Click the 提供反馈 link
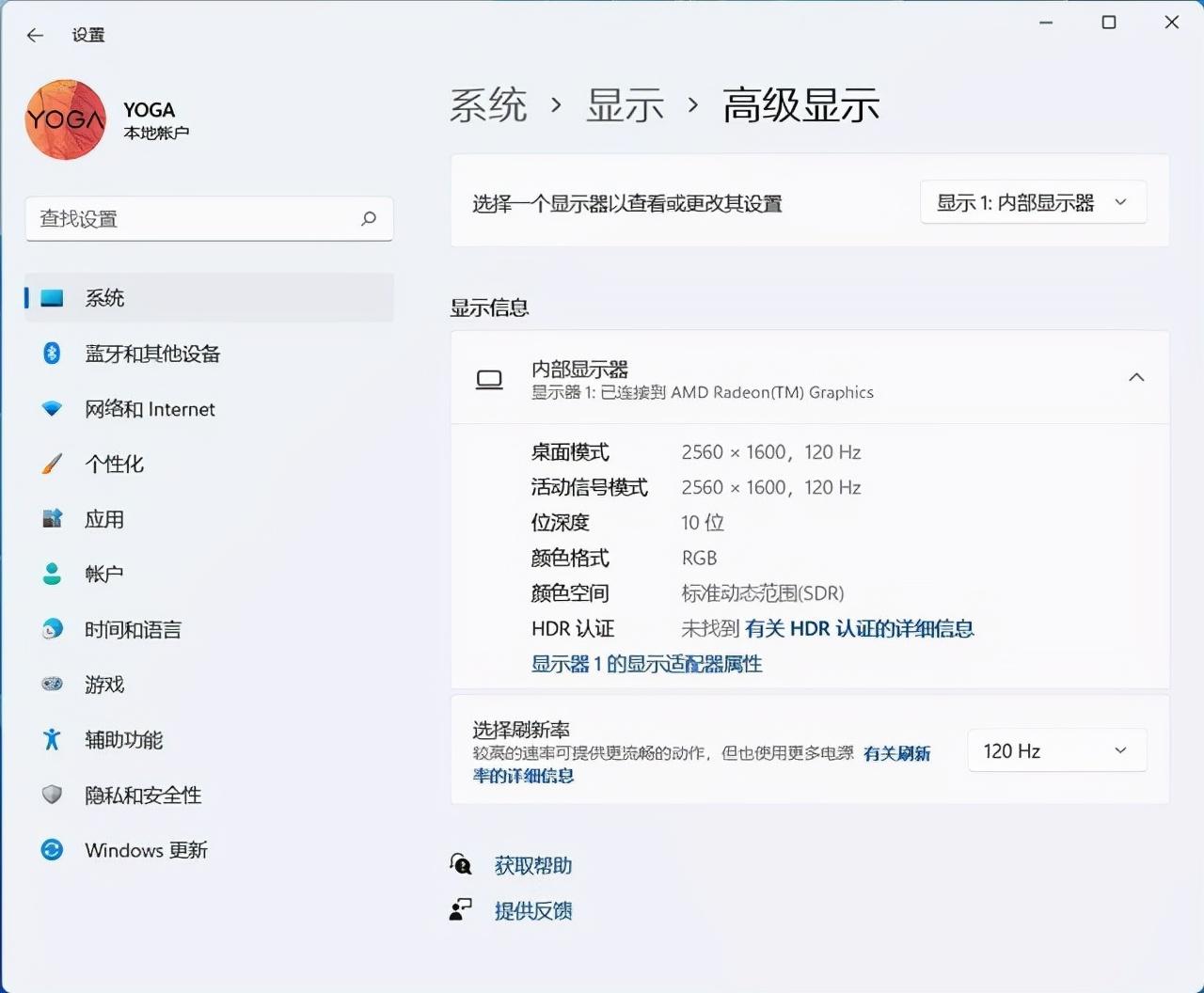 pyautogui.click(x=532, y=910)
